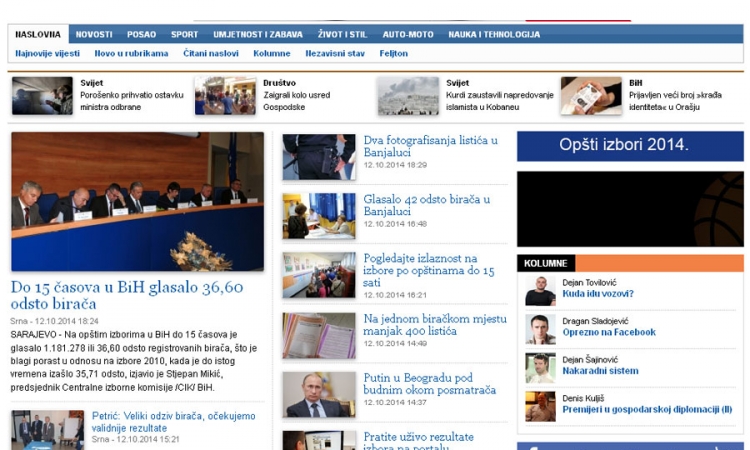The width and height of the screenshot is (750, 450).
Task: Open Umjetnost i zabava section
Action: point(258,34)
